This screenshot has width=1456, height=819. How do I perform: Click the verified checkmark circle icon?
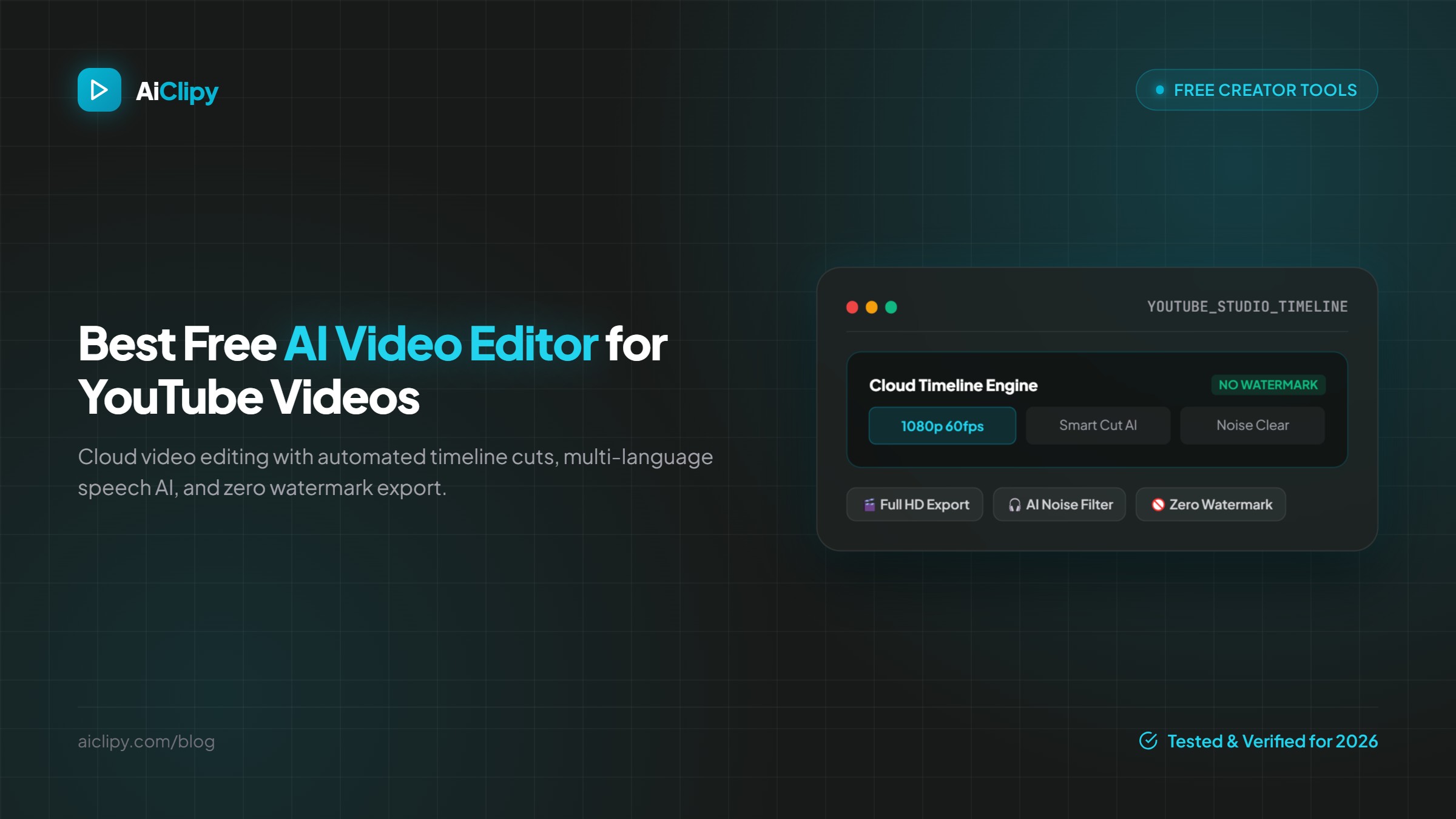(x=1148, y=741)
